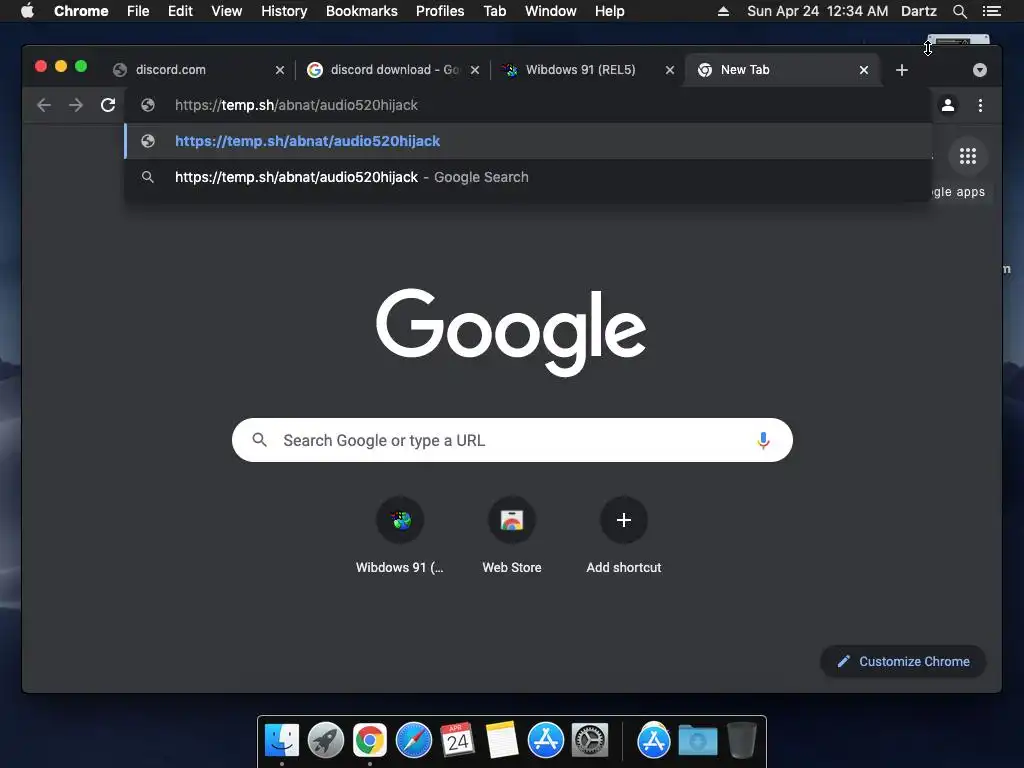The width and height of the screenshot is (1024, 768).
Task: Close the discord.com tab
Action: pyautogui.click(x=280, y=70)
